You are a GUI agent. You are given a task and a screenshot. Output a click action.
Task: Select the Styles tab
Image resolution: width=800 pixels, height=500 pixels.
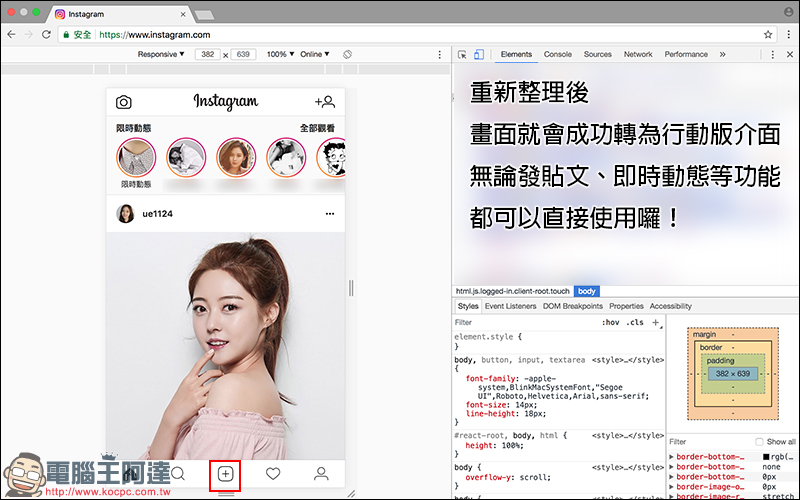coord(468,306)
